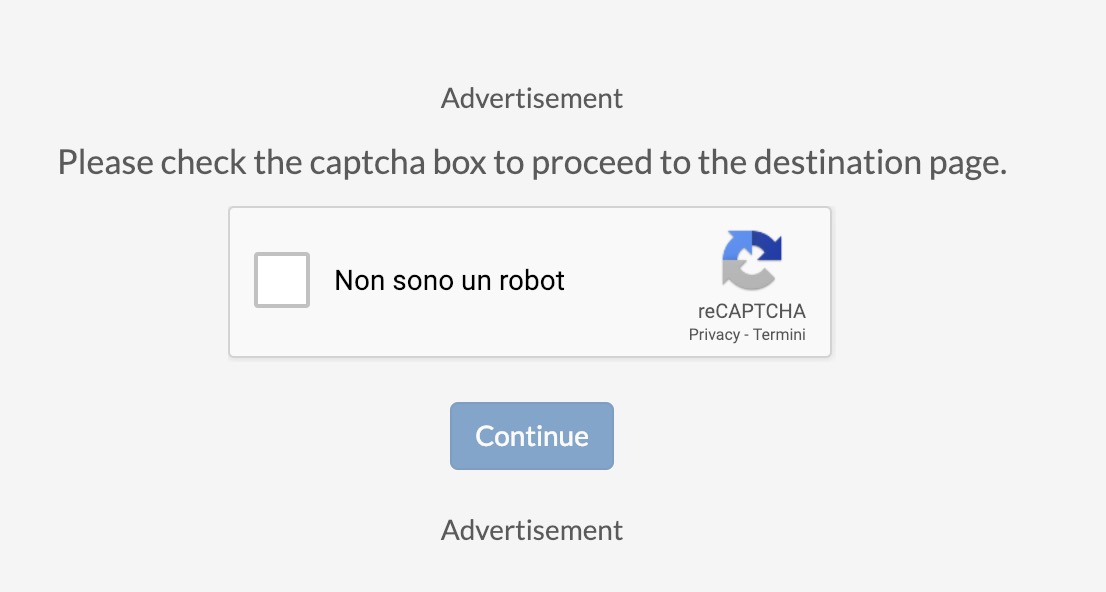
Task: Click the top Advertisement label
Action: pyautogui.click(x=531, y=98)
